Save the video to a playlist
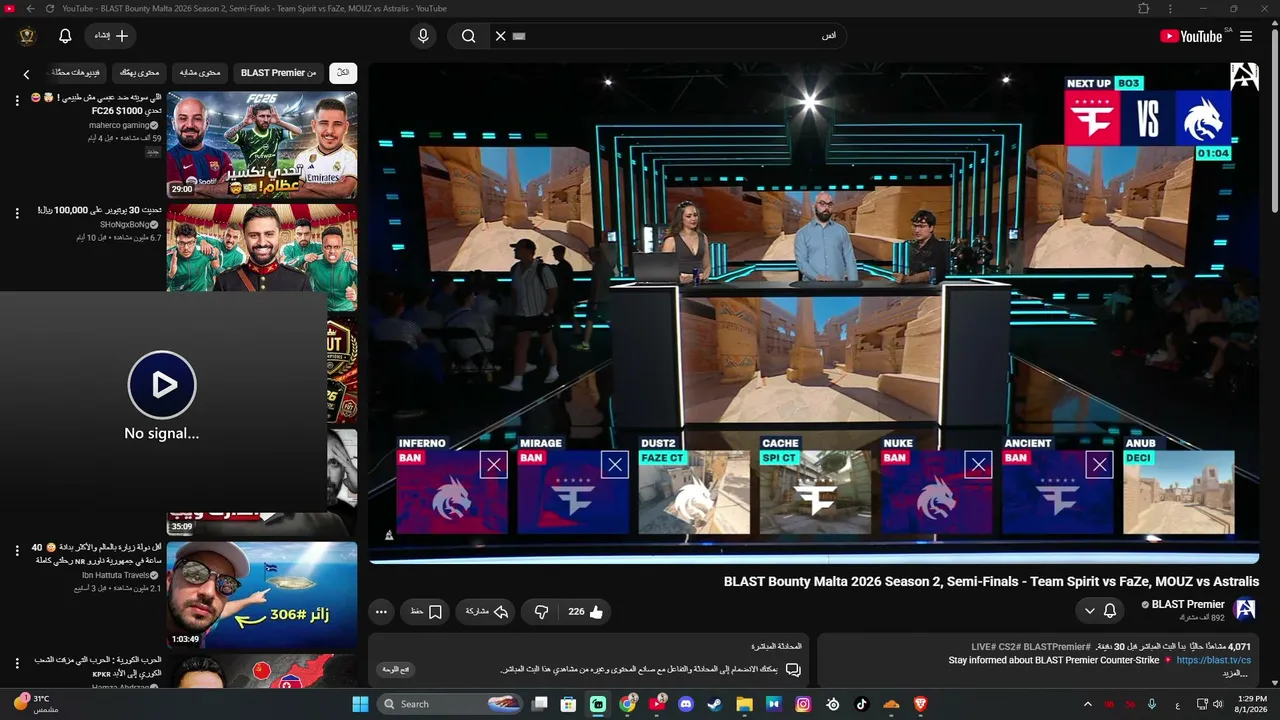1280x720 pixels. click(426, 612)
